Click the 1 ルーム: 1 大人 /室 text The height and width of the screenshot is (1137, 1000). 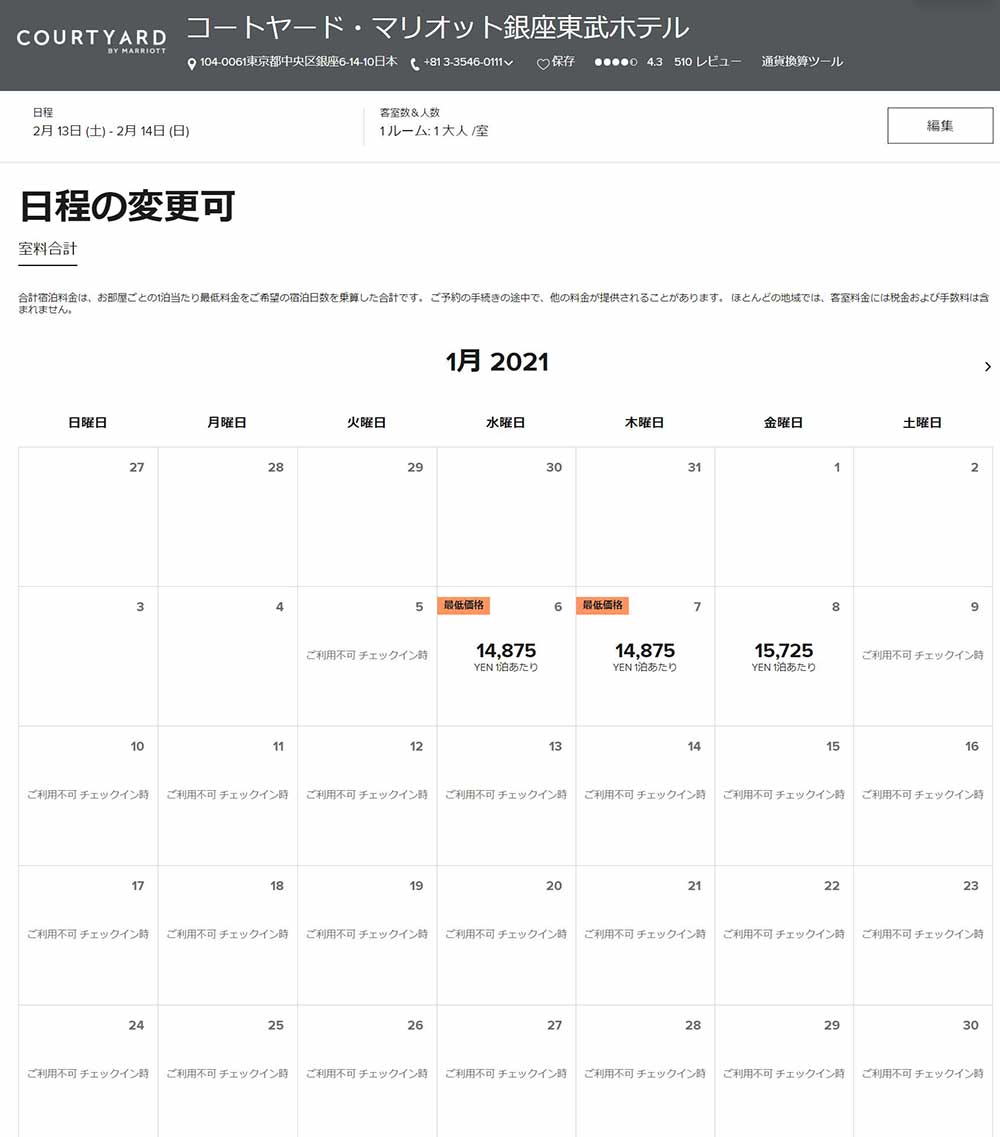(434, 131)
